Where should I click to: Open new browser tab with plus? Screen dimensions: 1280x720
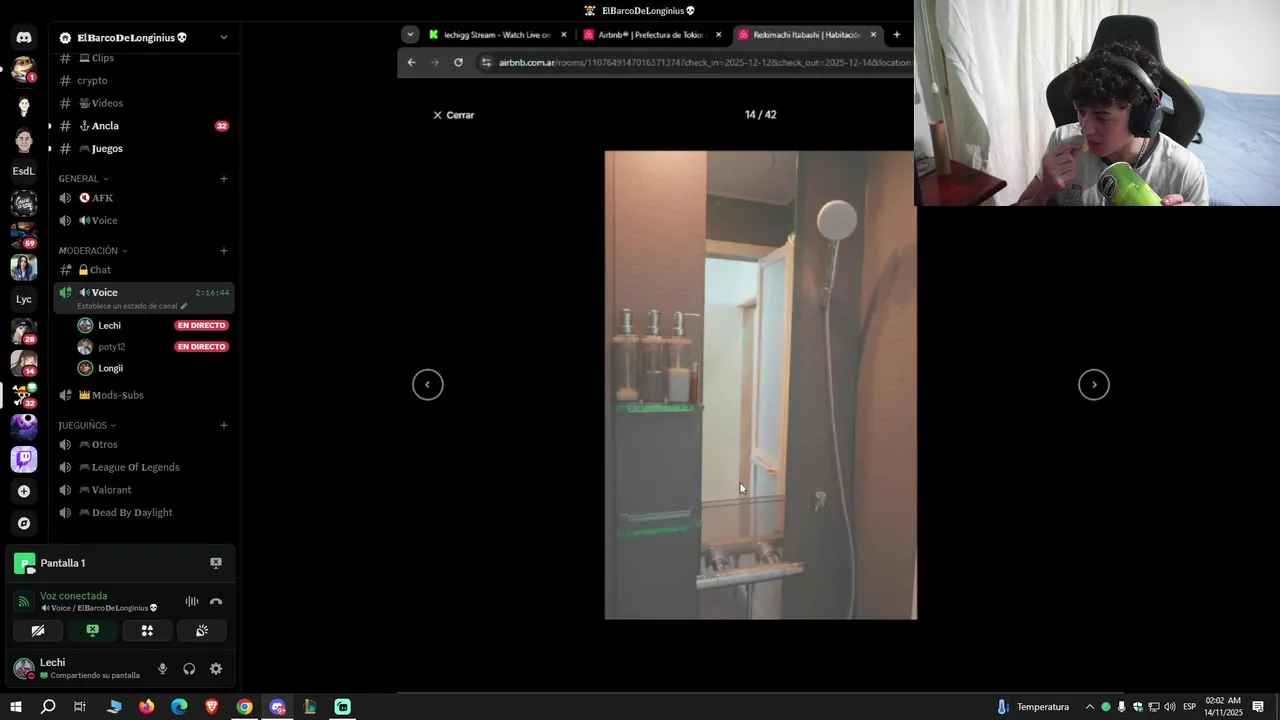click(896, 34)
